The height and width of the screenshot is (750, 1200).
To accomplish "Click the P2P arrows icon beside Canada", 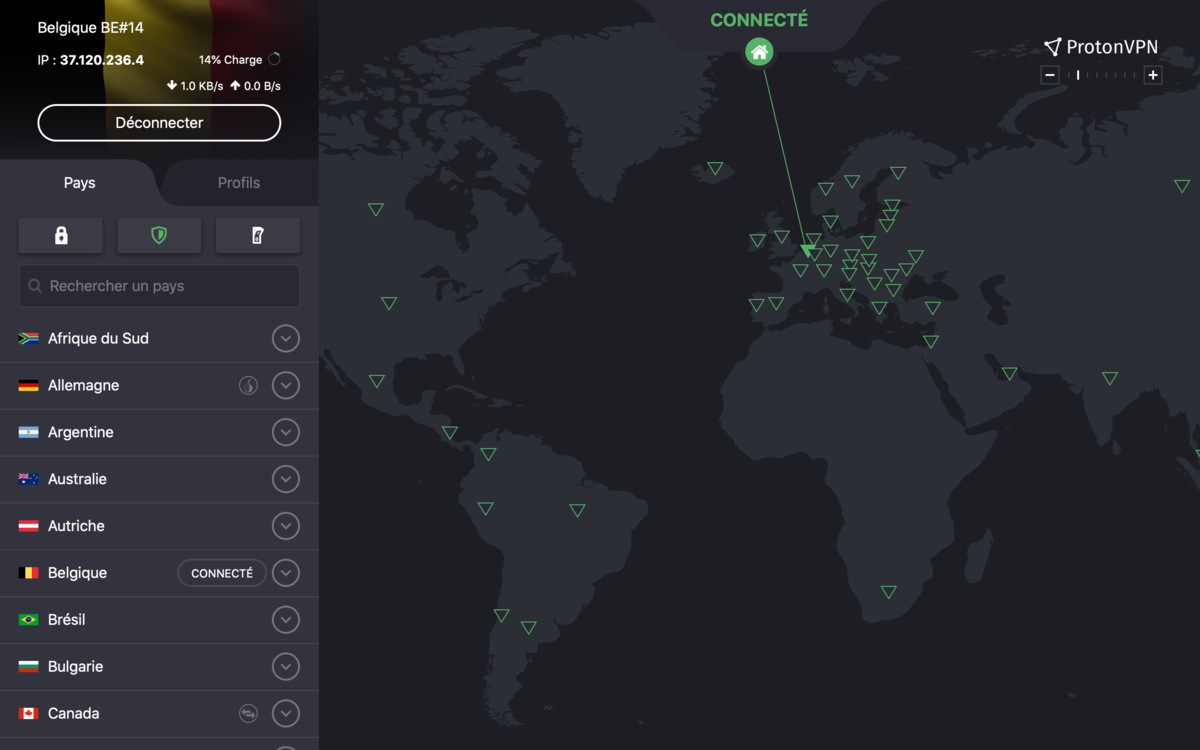I will click(x=248, y=714).
